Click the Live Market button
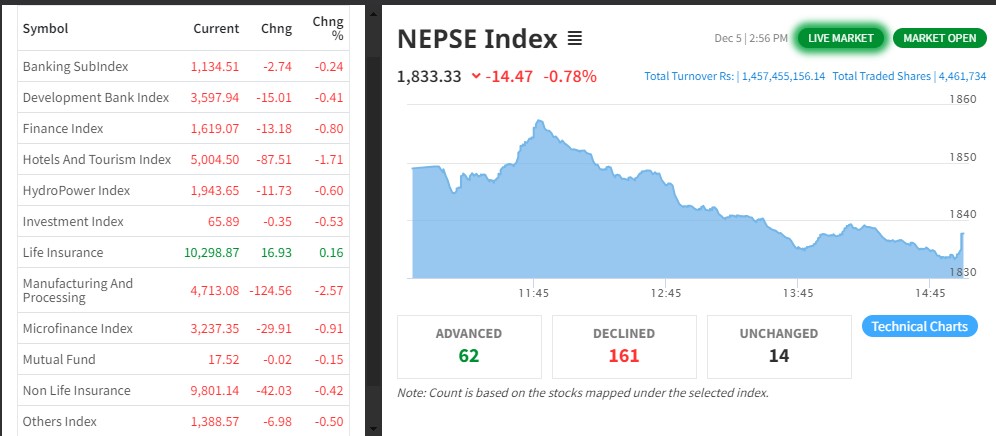Viewport: 996px width, 436px height. (x=840, y=39)
